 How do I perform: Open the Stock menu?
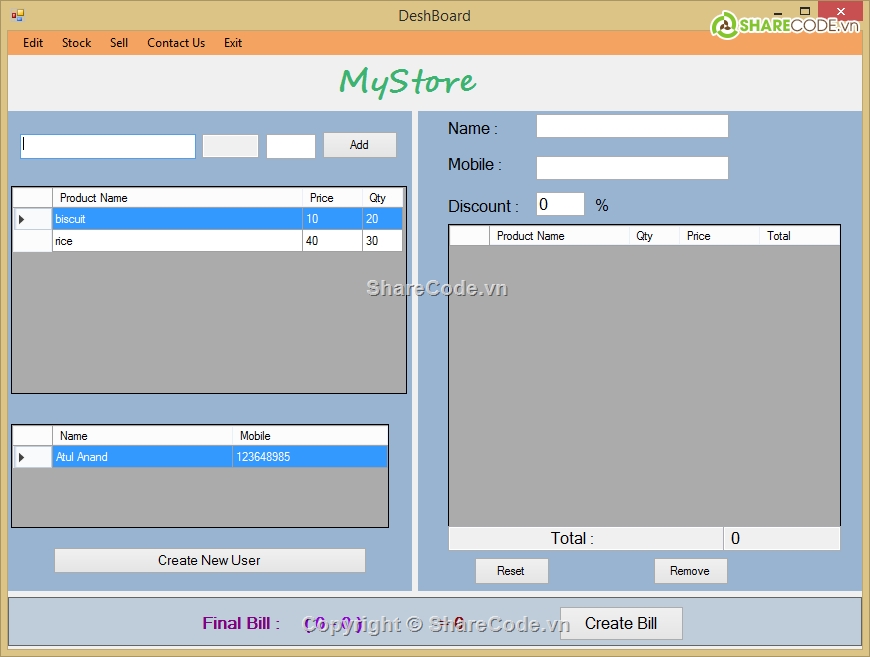click(x=76, y=43)
